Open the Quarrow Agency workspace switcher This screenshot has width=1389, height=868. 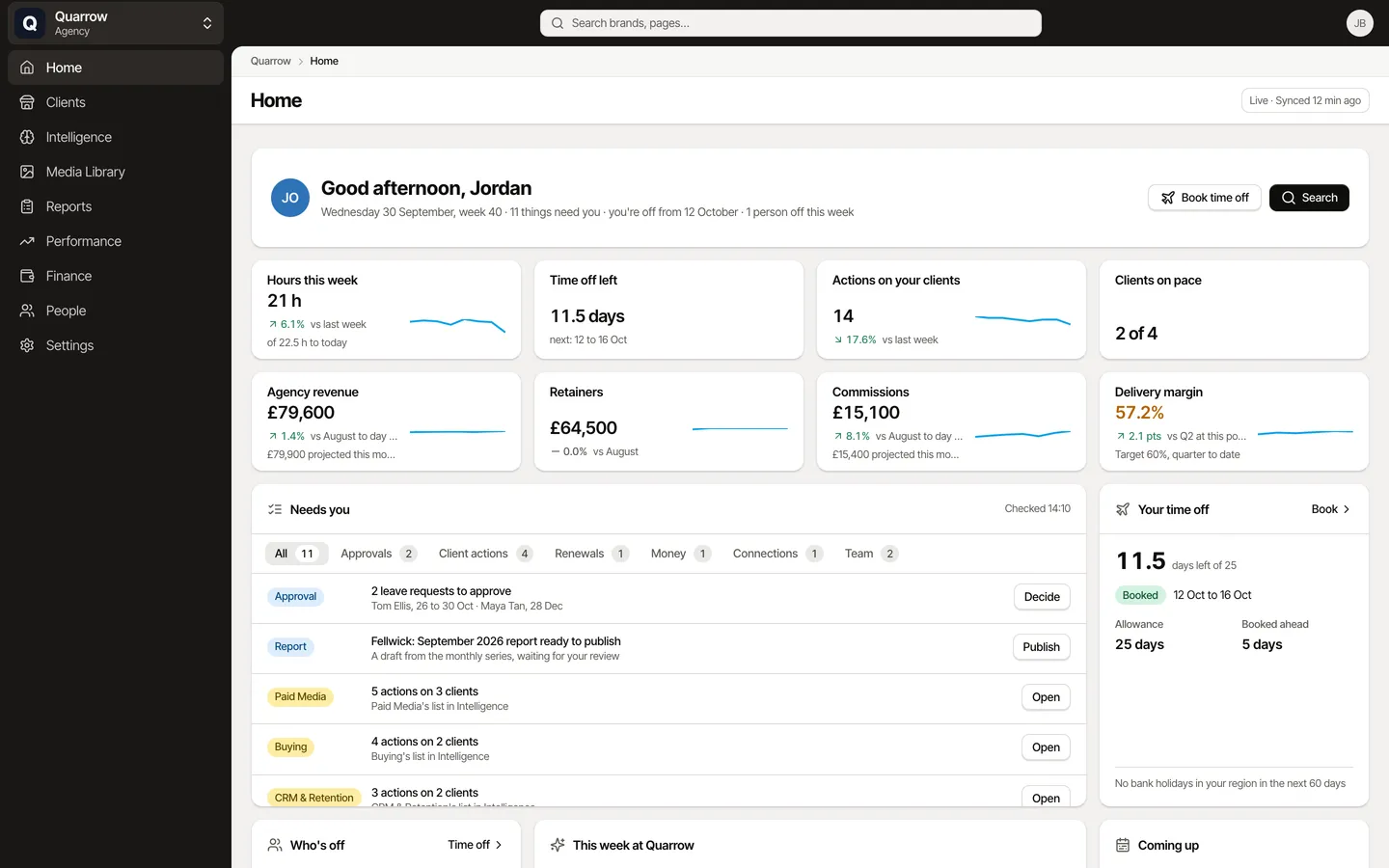click(116, 23)
